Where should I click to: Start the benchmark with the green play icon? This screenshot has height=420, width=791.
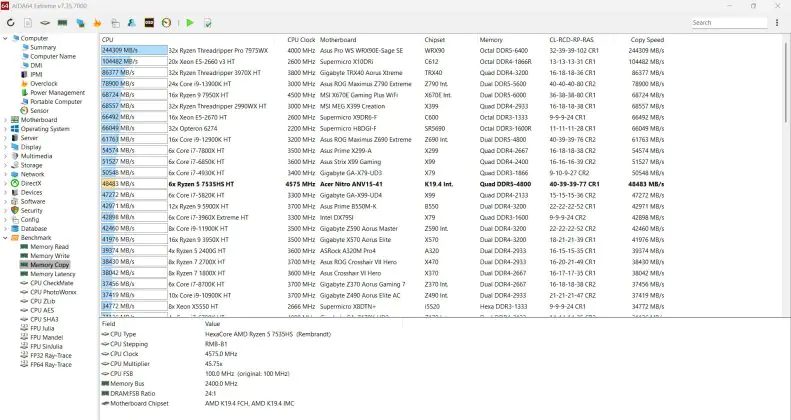tap(190, 23)
